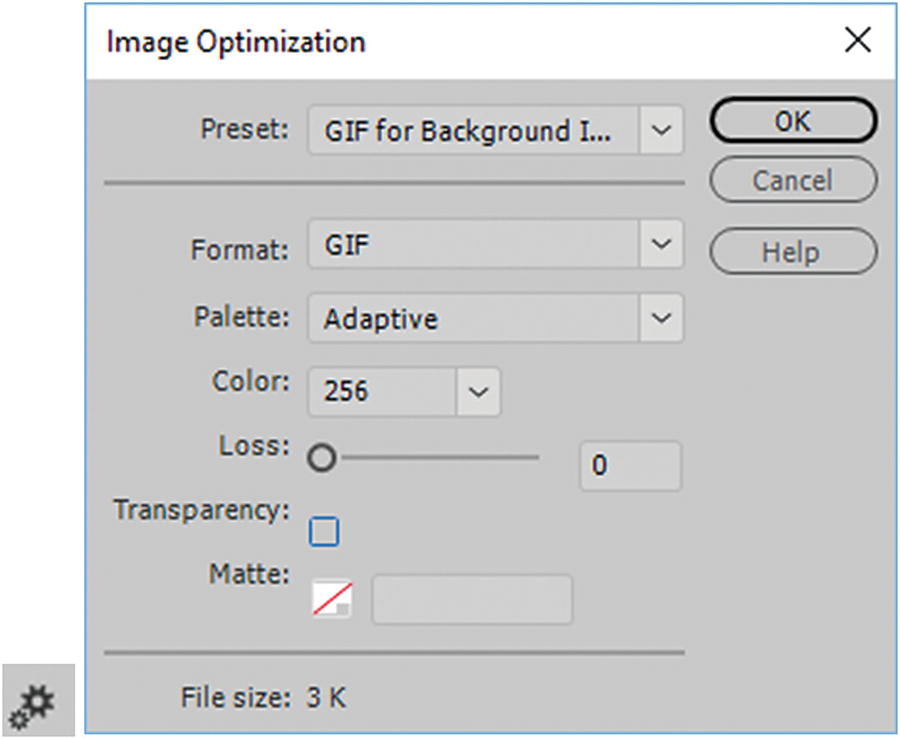Open the Matte color picker swatch
Viewport: 900px width, 739px height.
330,597
